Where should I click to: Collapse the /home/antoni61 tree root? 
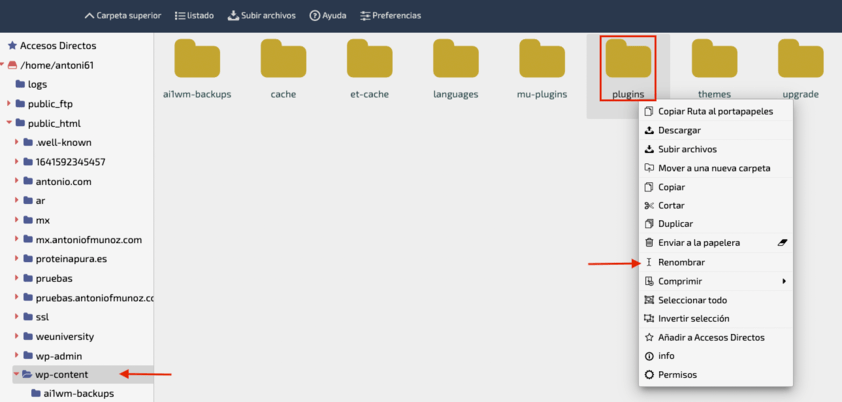click(2, 64)
